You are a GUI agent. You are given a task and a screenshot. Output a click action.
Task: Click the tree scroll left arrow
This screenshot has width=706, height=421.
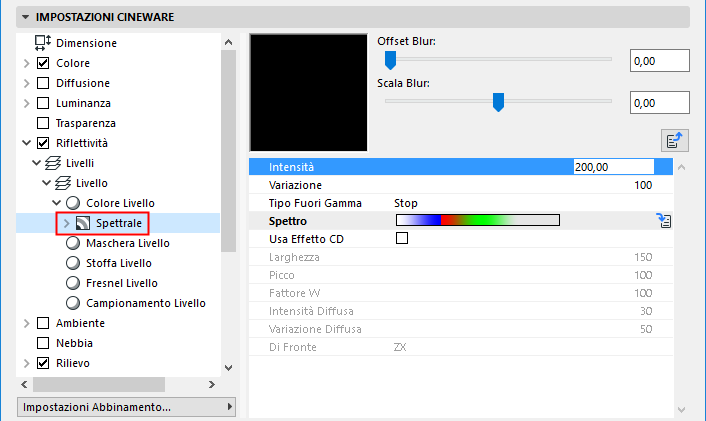point(24,385)
